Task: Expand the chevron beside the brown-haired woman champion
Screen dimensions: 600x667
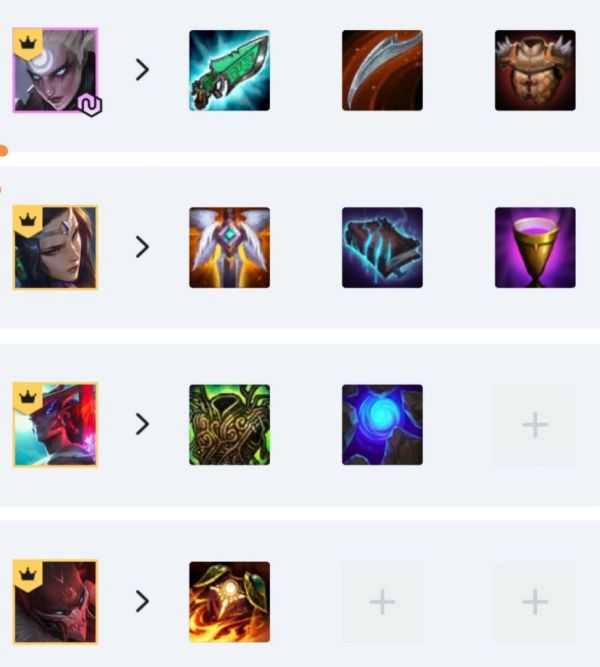Action: click(142, 247)
